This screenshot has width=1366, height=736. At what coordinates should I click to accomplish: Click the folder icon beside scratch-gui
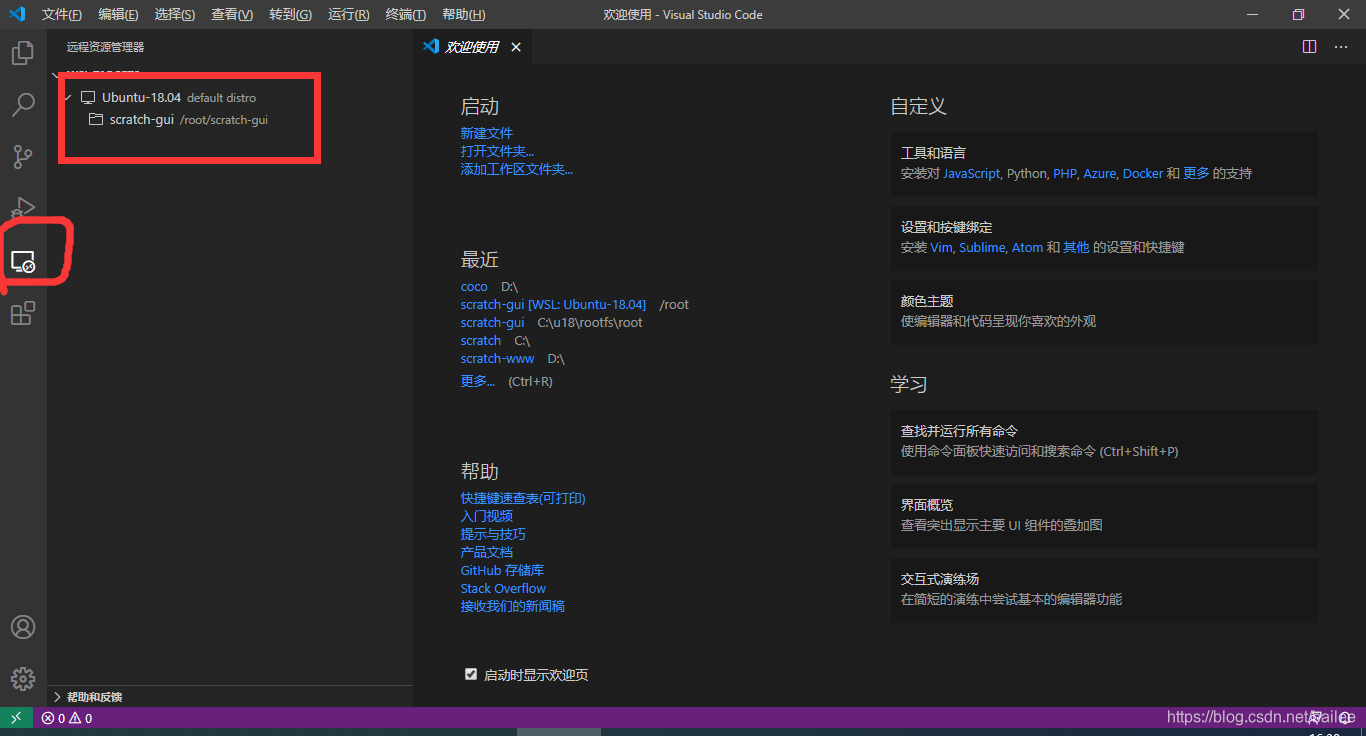click(96, 120)
